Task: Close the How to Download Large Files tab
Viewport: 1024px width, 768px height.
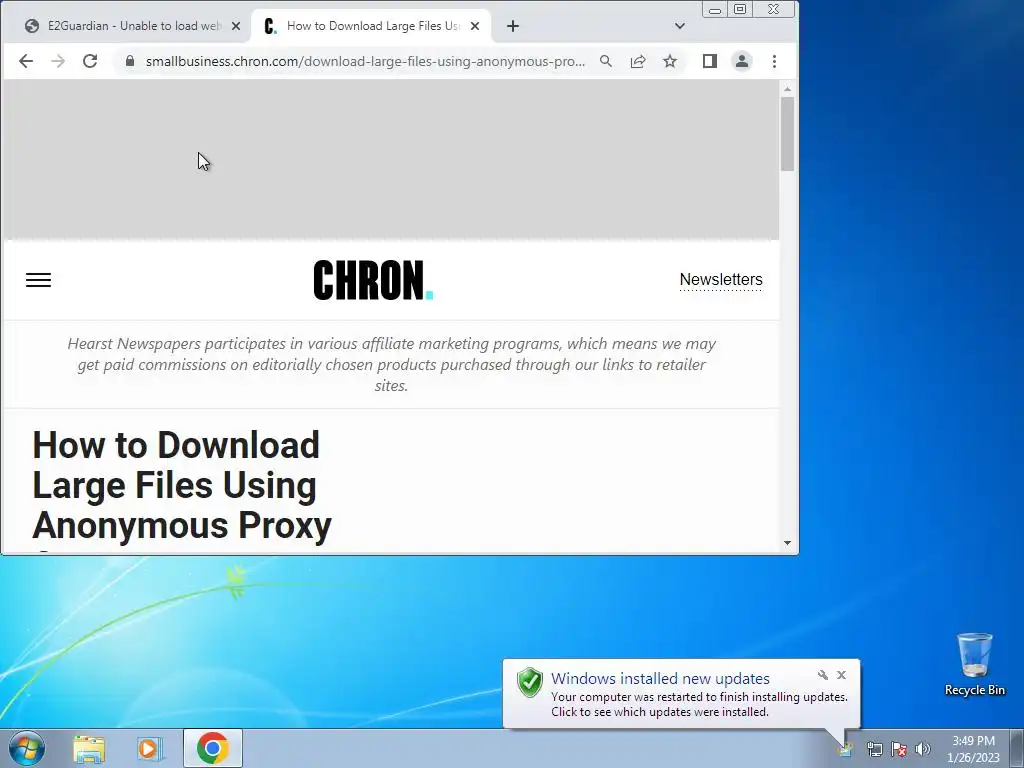Action: point(475,26)
